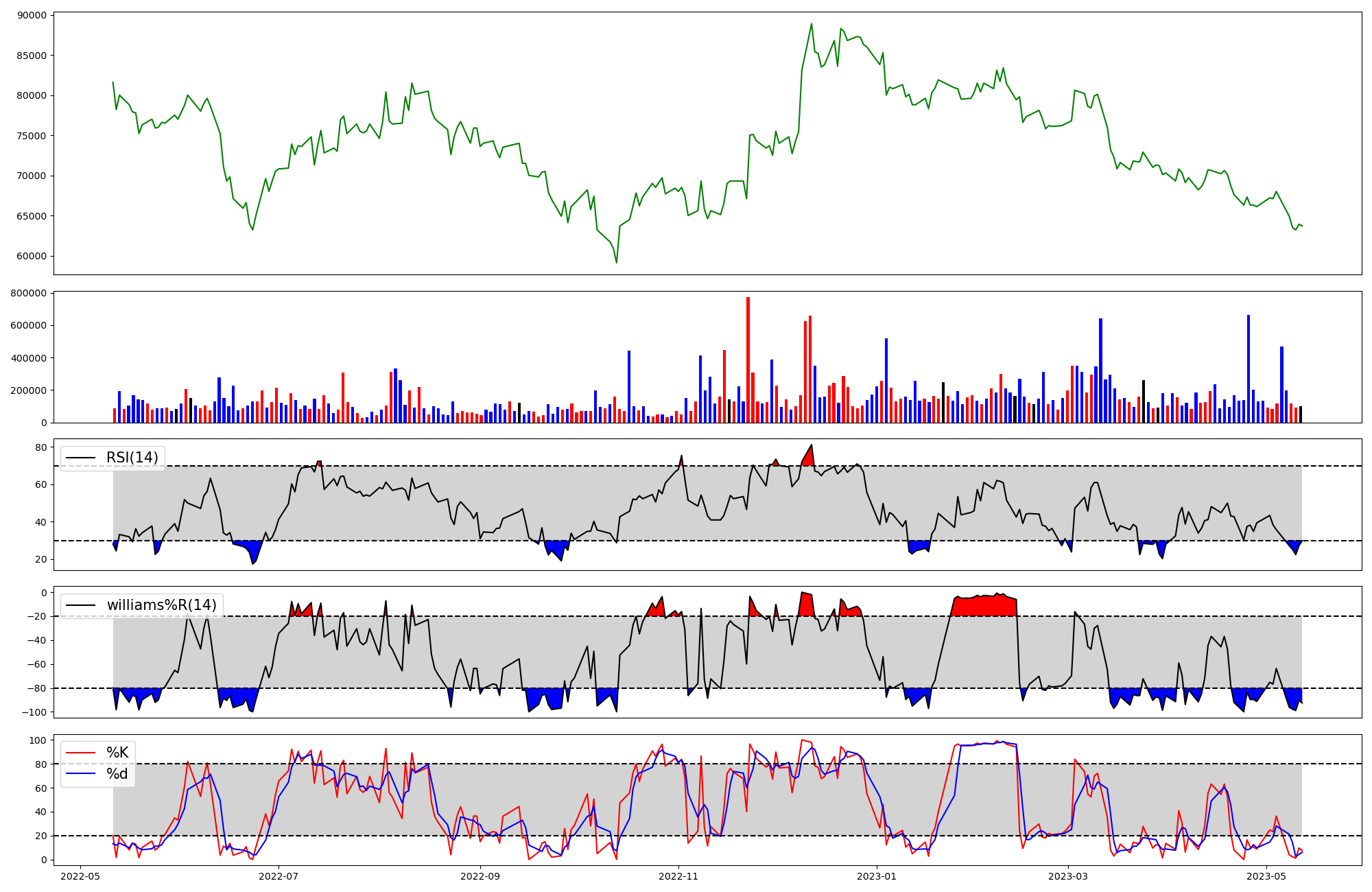Click the %K legend label

117,753
